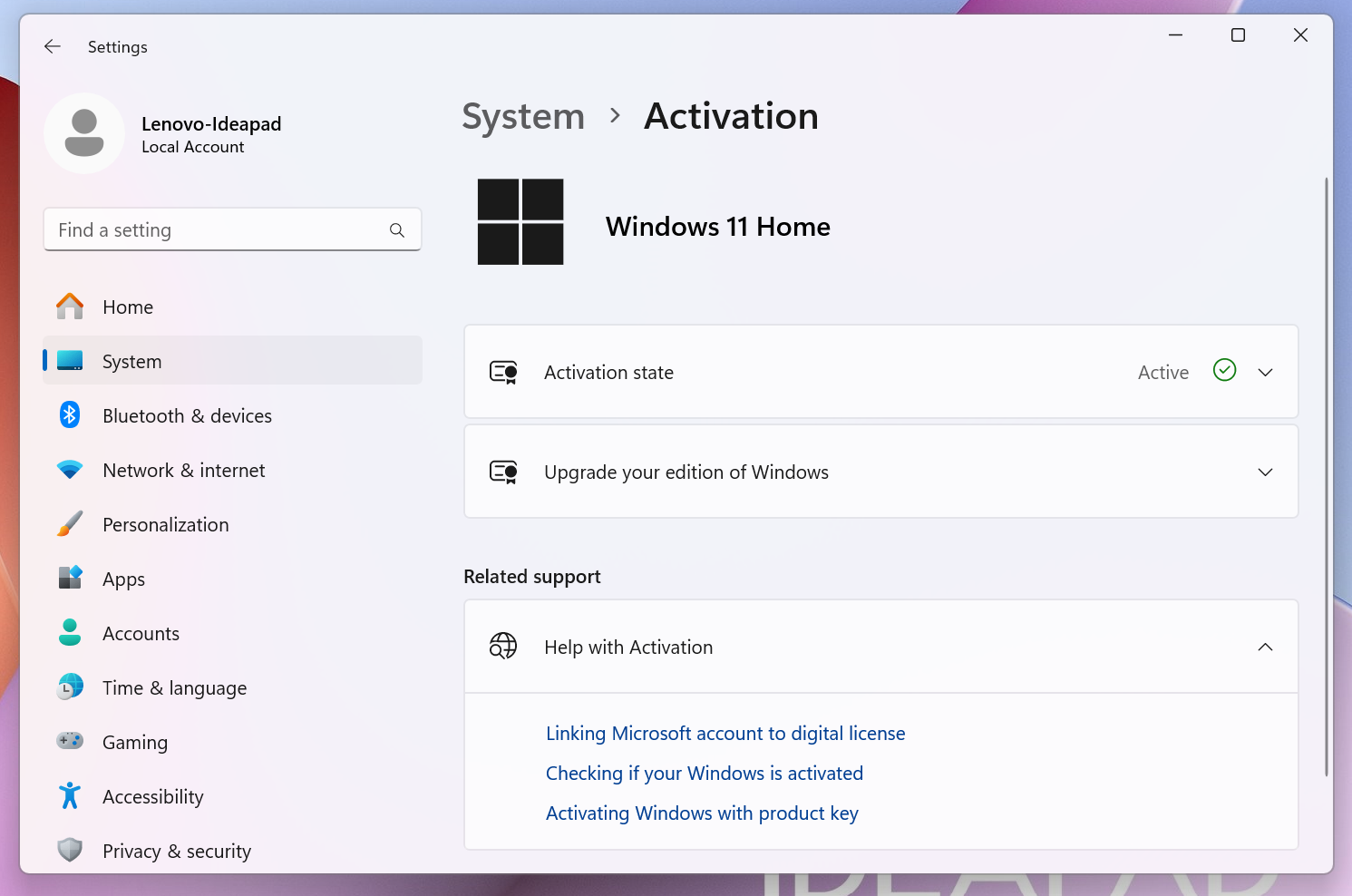The image size is (1352, 896).
Task: Click the Activation page title
Action: coord(731,116)
